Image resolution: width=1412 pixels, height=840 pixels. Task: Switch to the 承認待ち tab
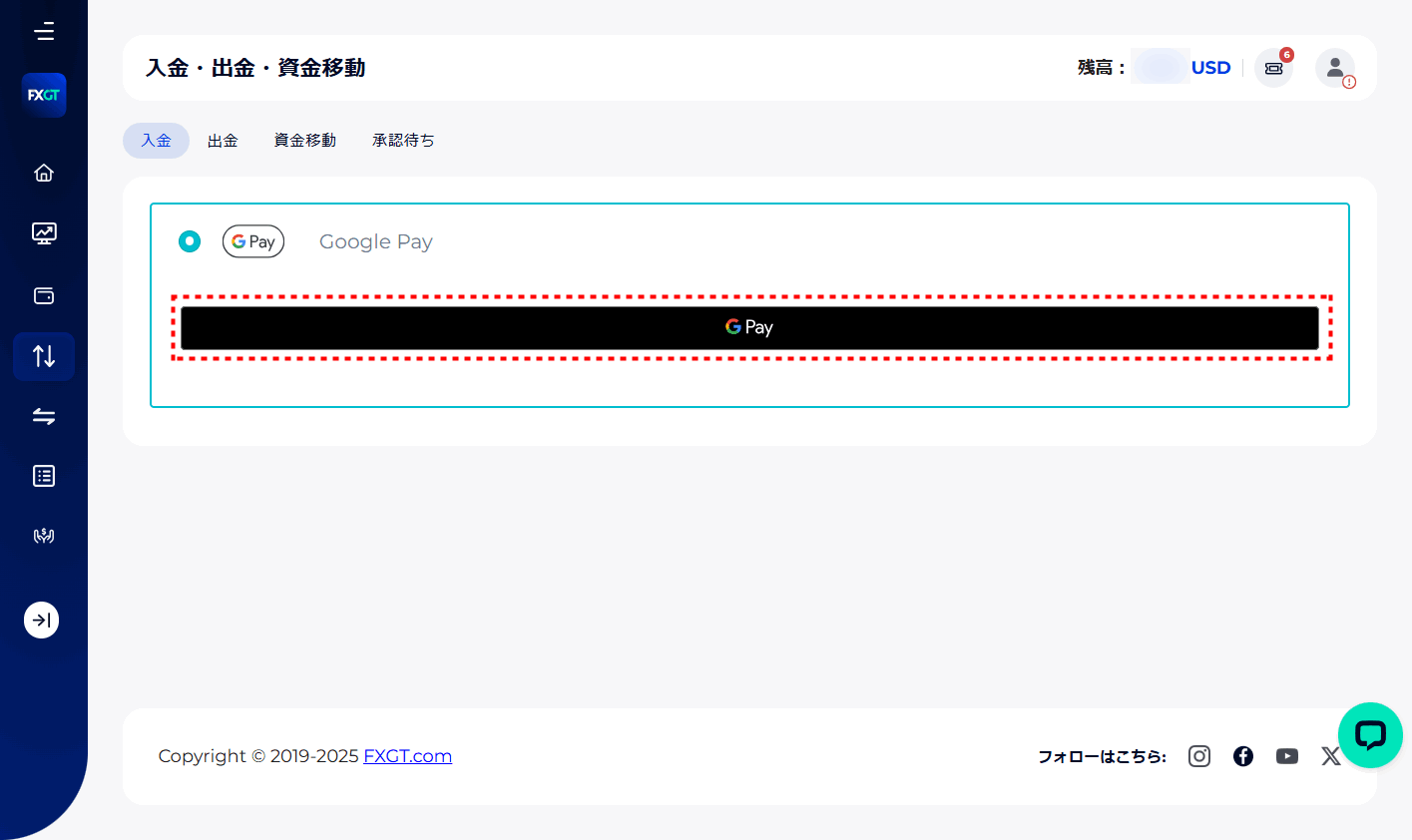pos(403,141)
